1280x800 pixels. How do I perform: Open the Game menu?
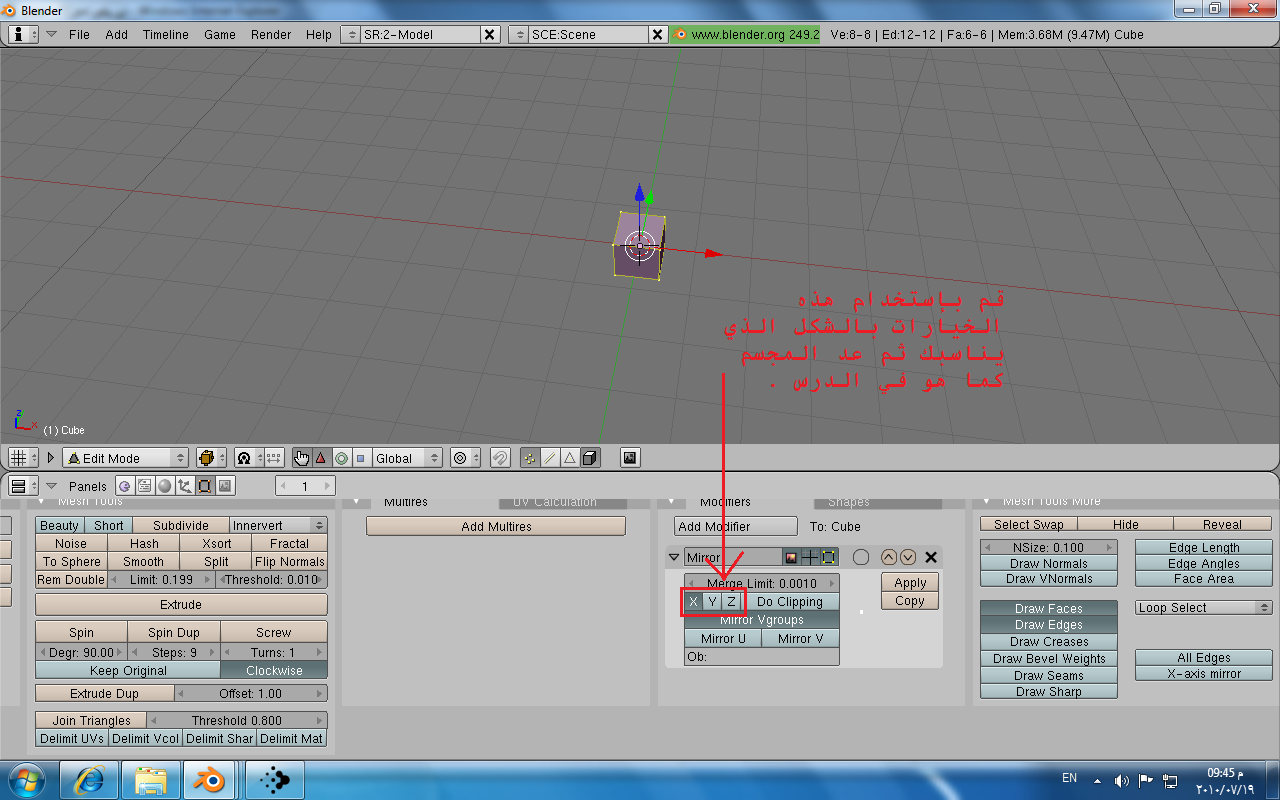tap(220, 34)
